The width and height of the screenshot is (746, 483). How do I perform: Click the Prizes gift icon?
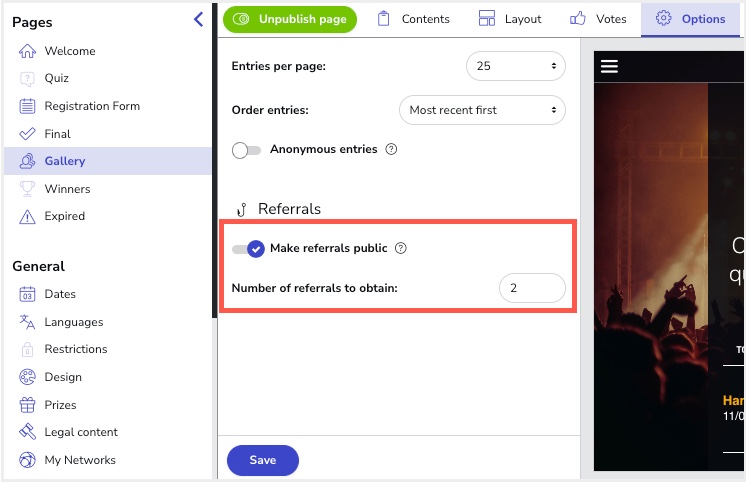click(27, 405)
